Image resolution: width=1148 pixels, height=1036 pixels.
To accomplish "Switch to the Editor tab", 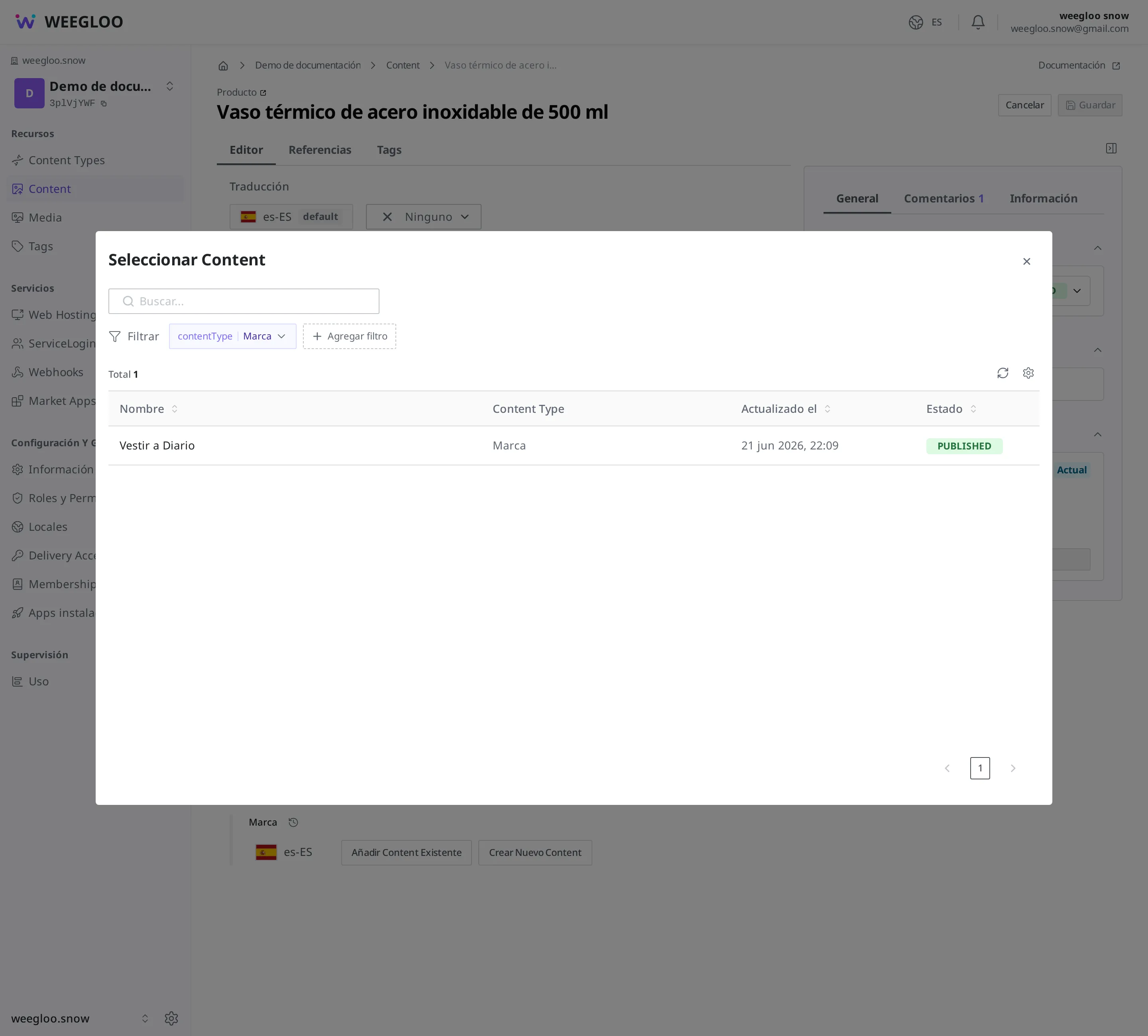I will click(x=246, y=150).
